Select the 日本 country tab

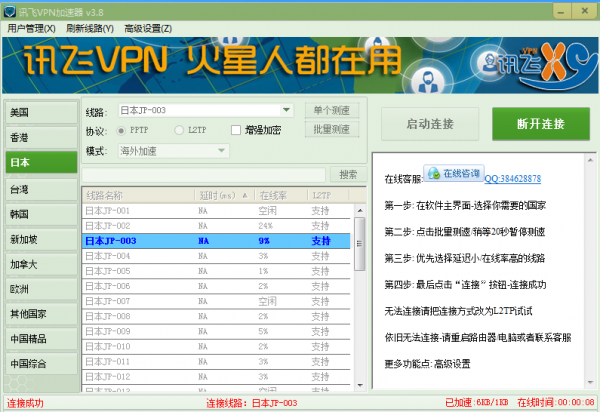(41, 162)
